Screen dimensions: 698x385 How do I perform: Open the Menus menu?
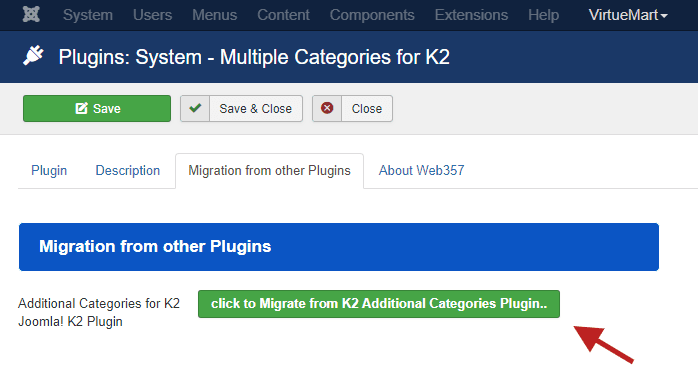click(x=215, y=15)
